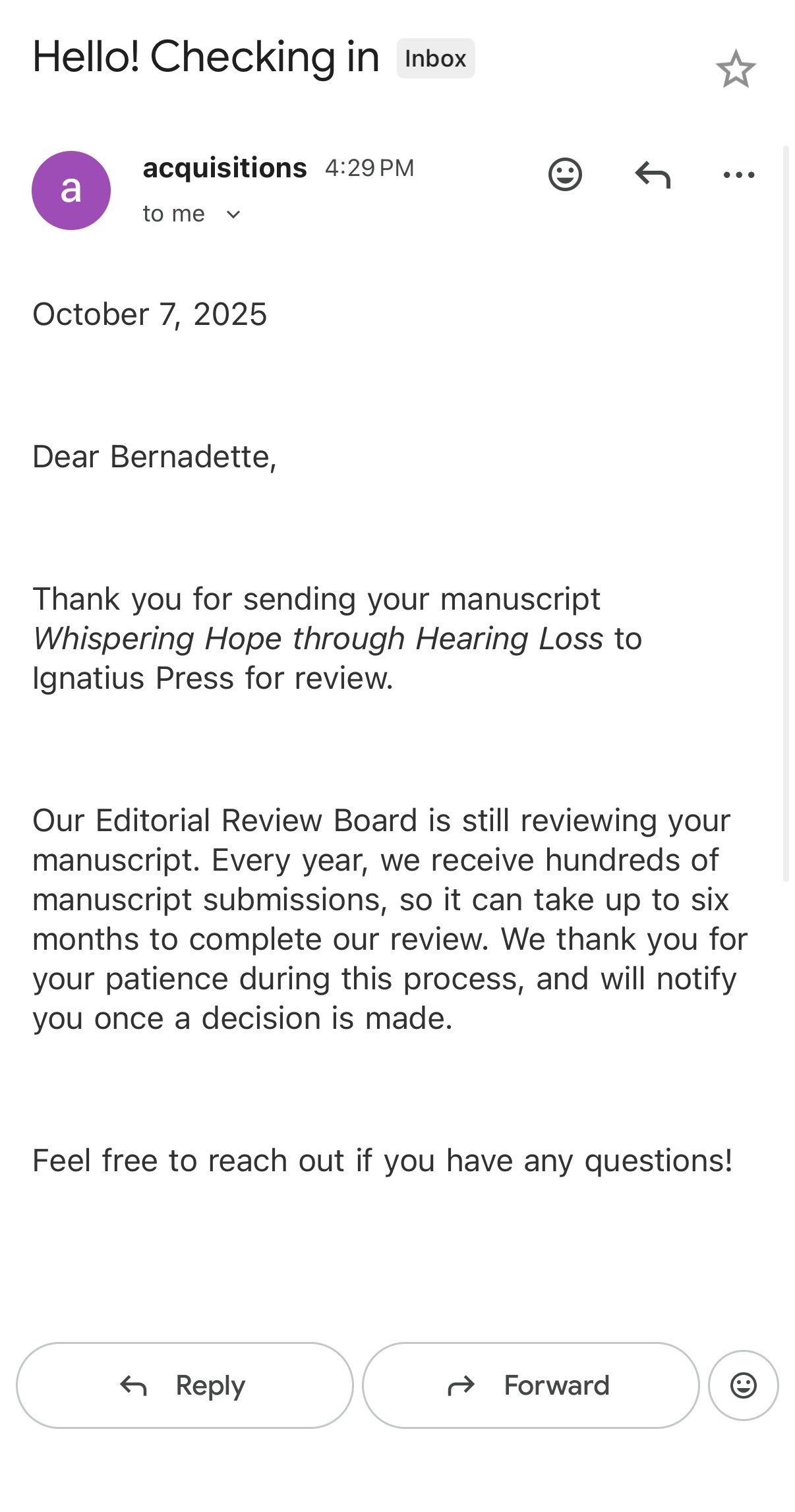Viewport: 795px width, 1512px height.
Task: Click the "to me" recipient text
Action: pos(173,214)
